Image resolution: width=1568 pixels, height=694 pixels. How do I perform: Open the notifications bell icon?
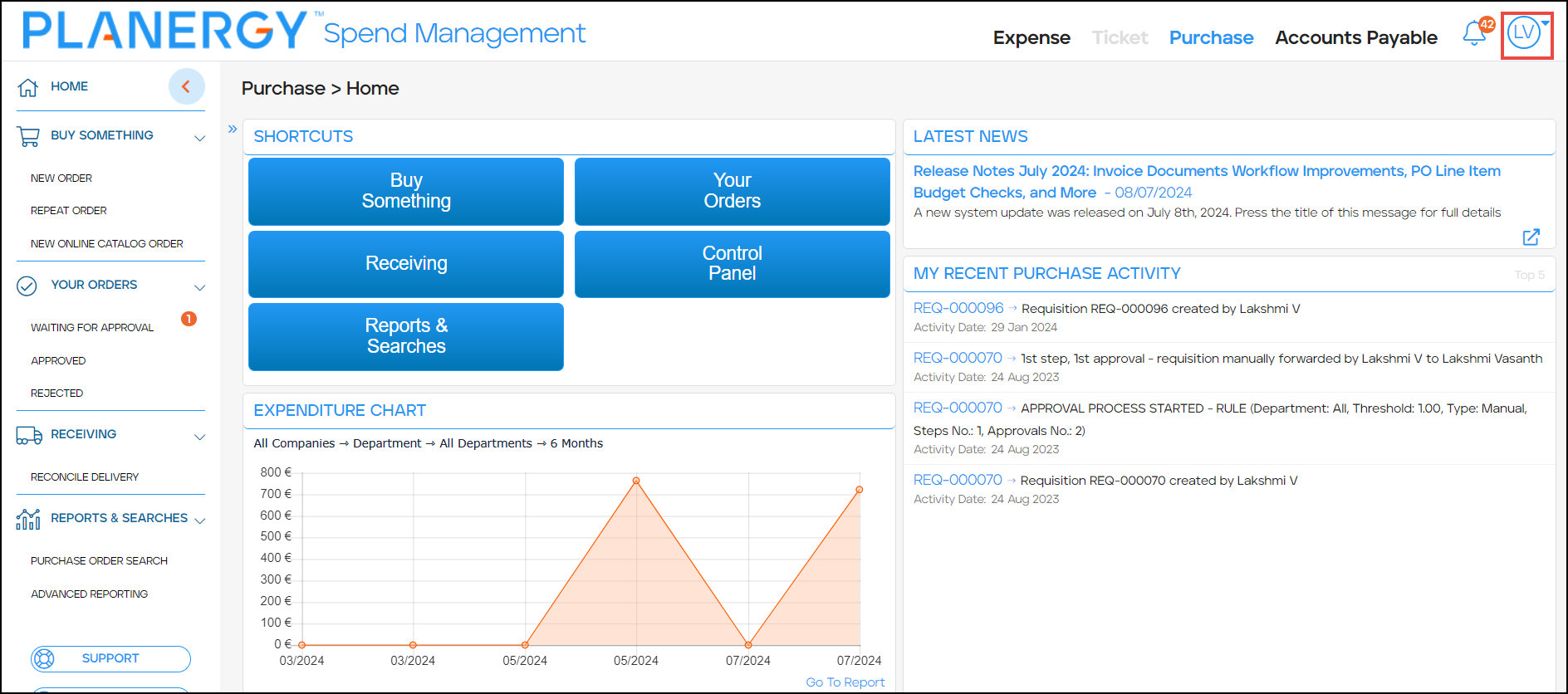tap(1474, 33)
